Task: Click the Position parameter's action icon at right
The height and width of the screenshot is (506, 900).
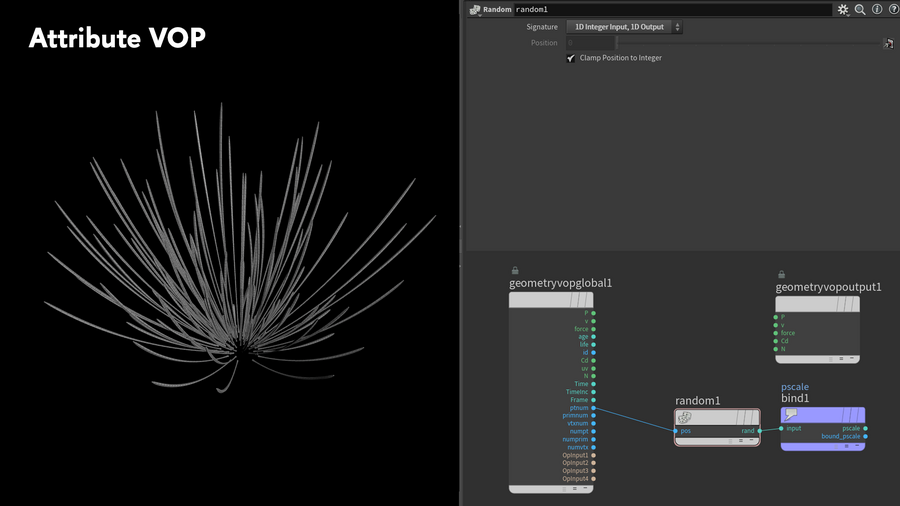Action: [888, 43]
